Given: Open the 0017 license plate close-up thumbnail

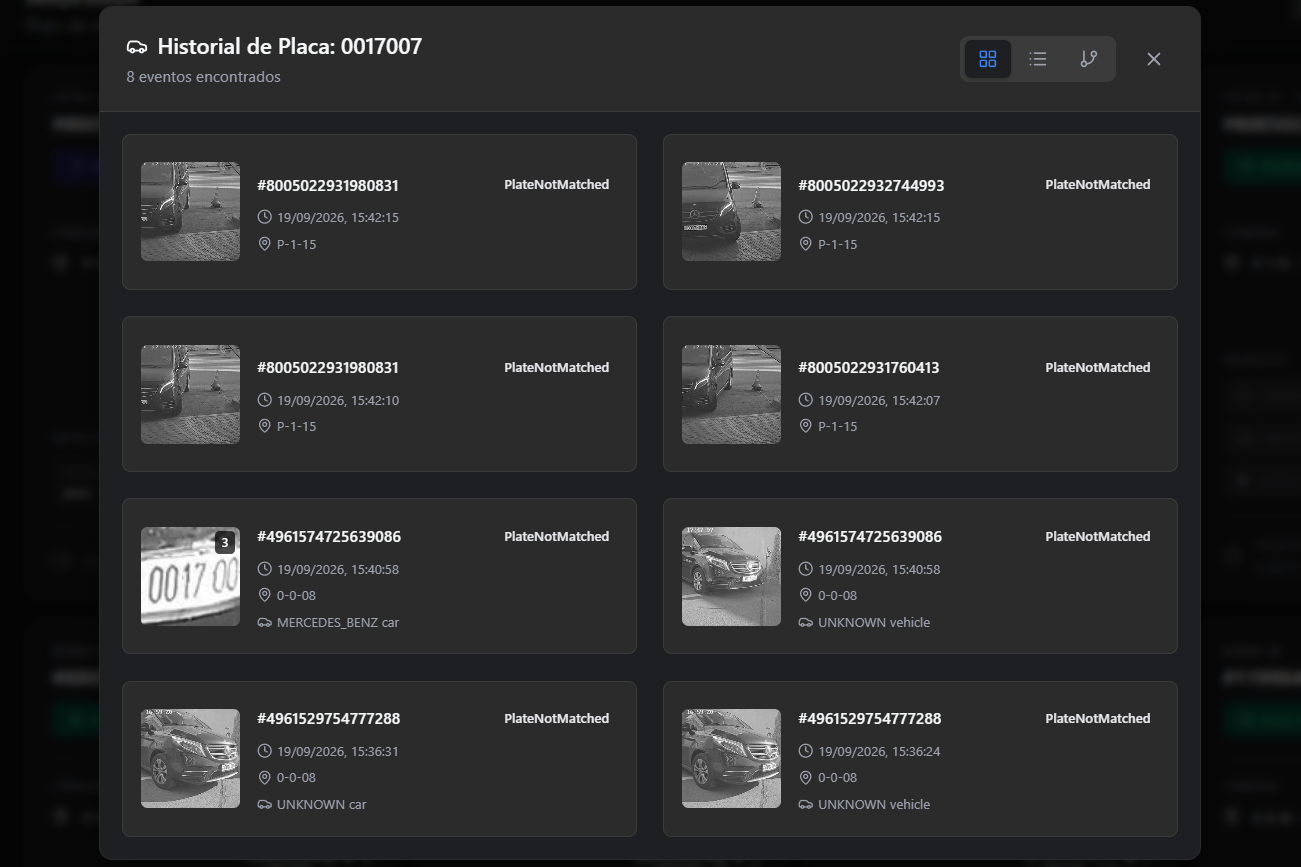Looking at the screenshot, I should point(190,576).
